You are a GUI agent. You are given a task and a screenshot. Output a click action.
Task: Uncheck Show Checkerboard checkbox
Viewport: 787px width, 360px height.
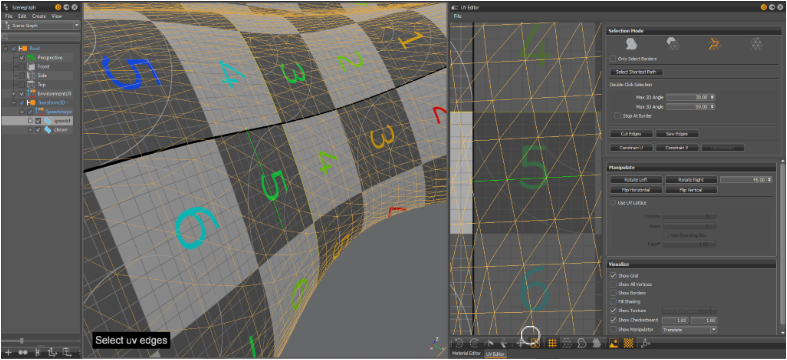point(613,320)
